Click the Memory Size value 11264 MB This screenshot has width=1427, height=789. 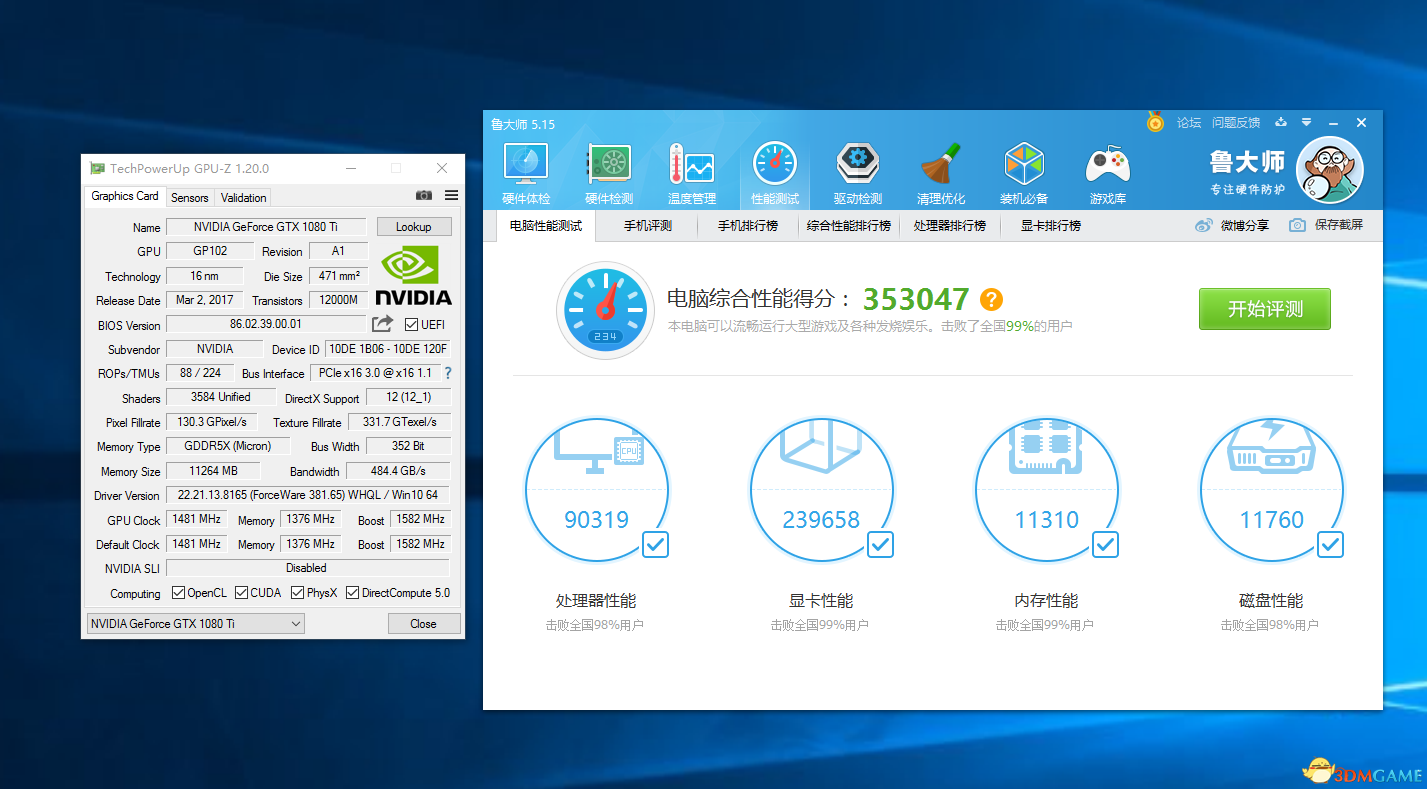214,471
